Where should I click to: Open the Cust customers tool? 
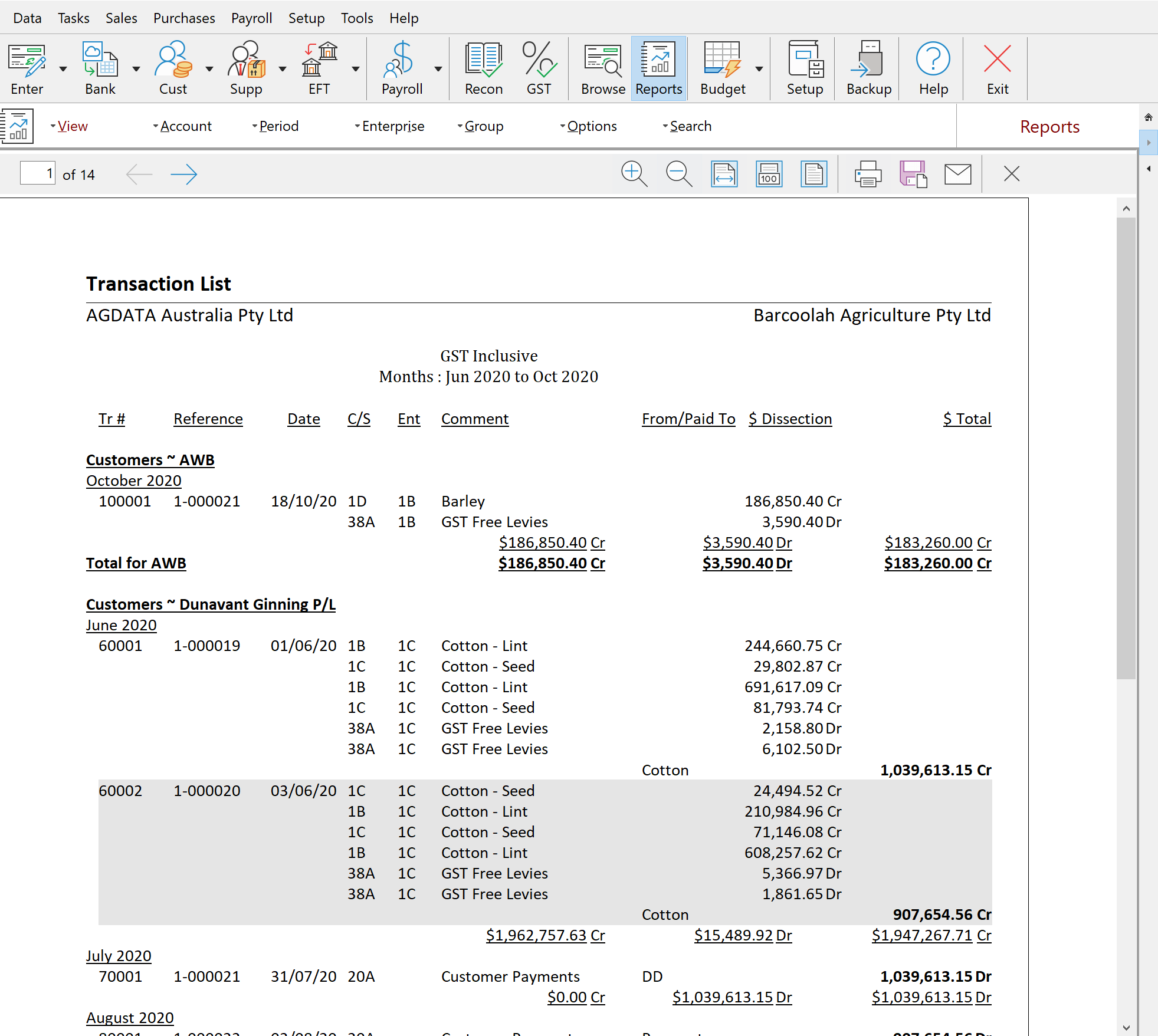coord(173,68)
